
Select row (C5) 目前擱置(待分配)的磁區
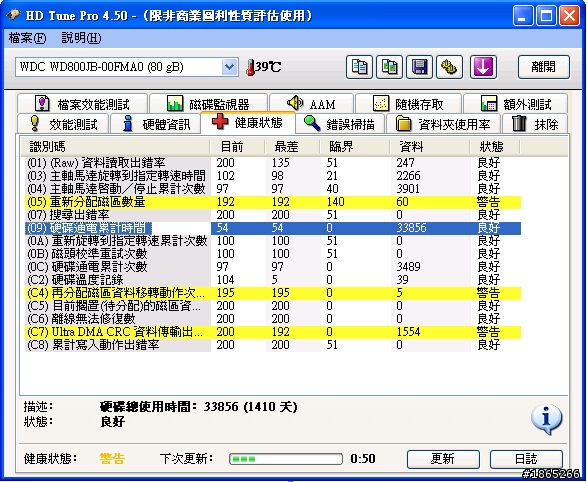click(x=273, y=306)
